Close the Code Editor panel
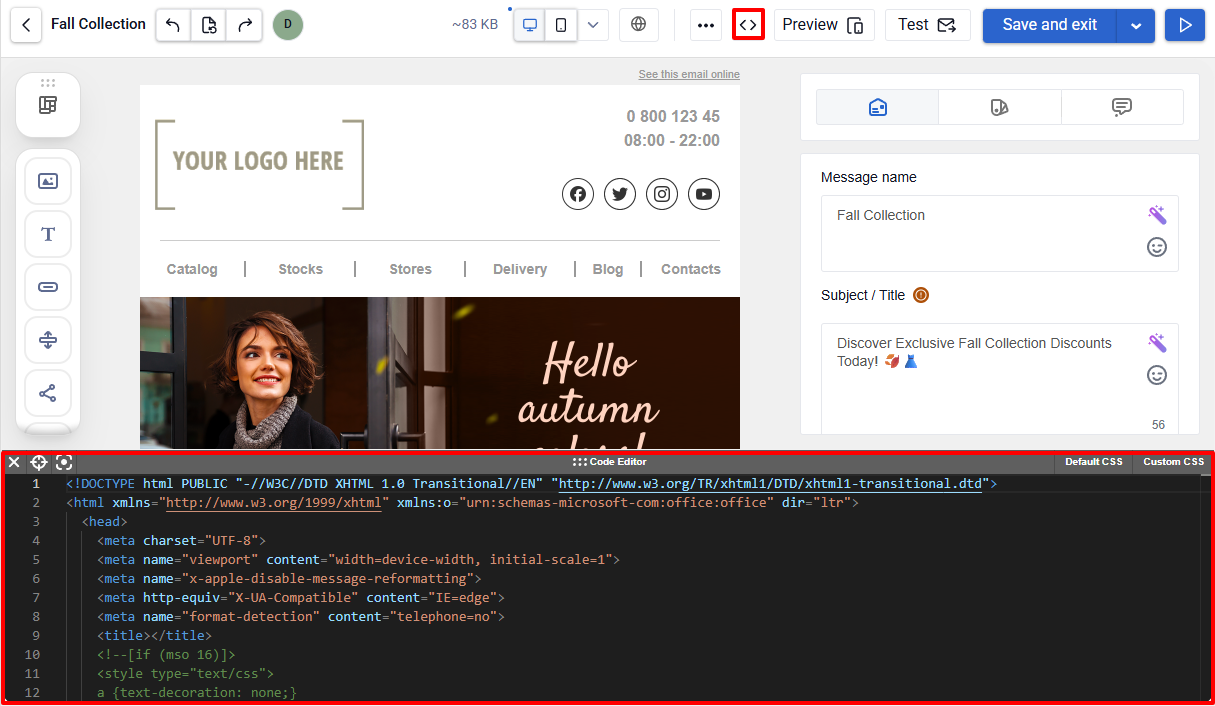This screenshot has height=706, width=1215. point(14,462)
